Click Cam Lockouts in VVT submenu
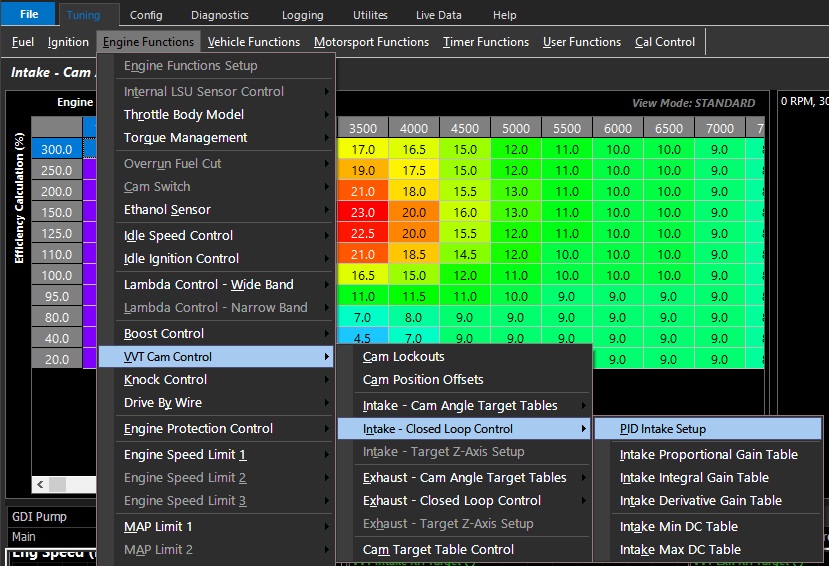The height and width of the screenshot is (566, 829). point(404,357)
